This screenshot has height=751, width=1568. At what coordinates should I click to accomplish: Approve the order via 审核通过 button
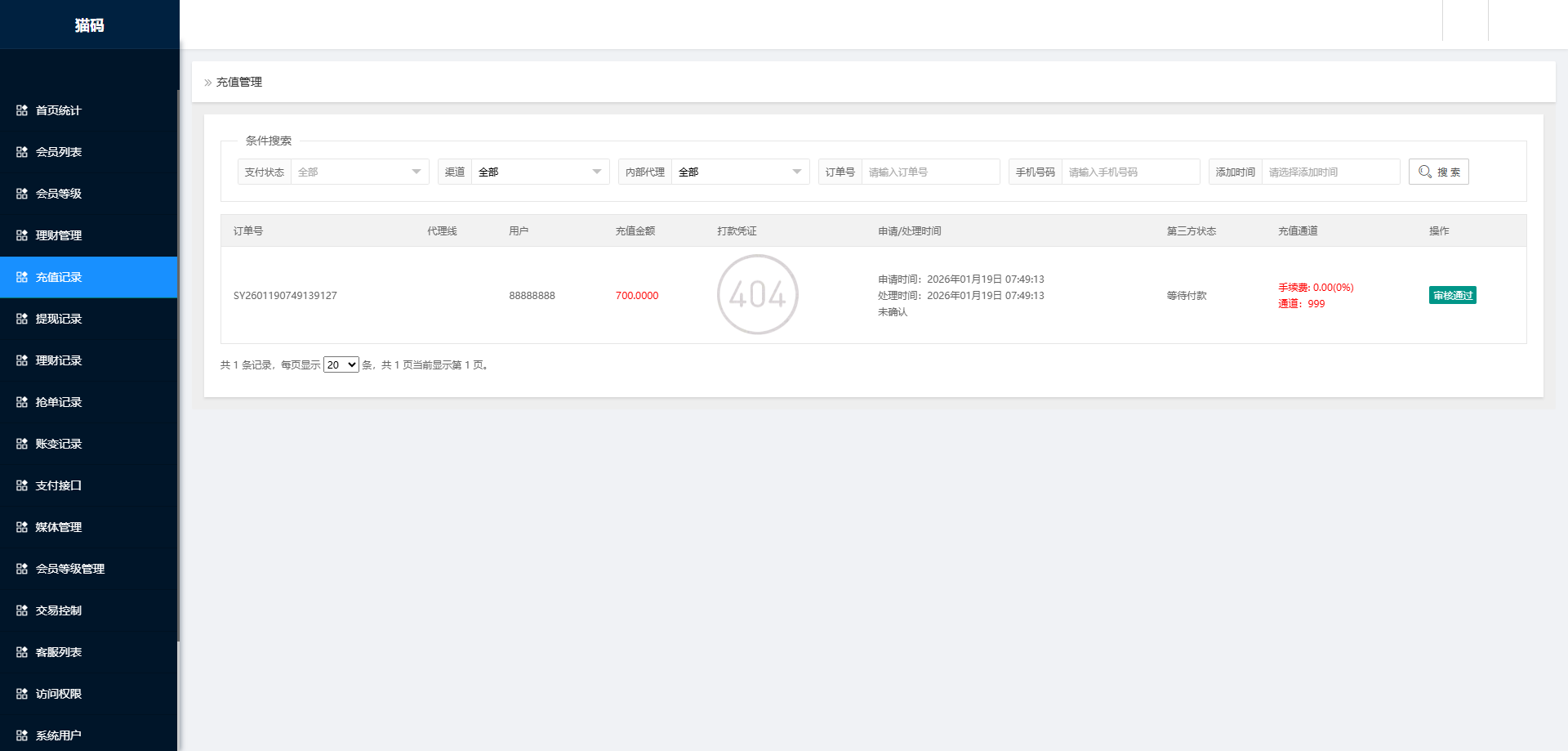(1452, 295)
